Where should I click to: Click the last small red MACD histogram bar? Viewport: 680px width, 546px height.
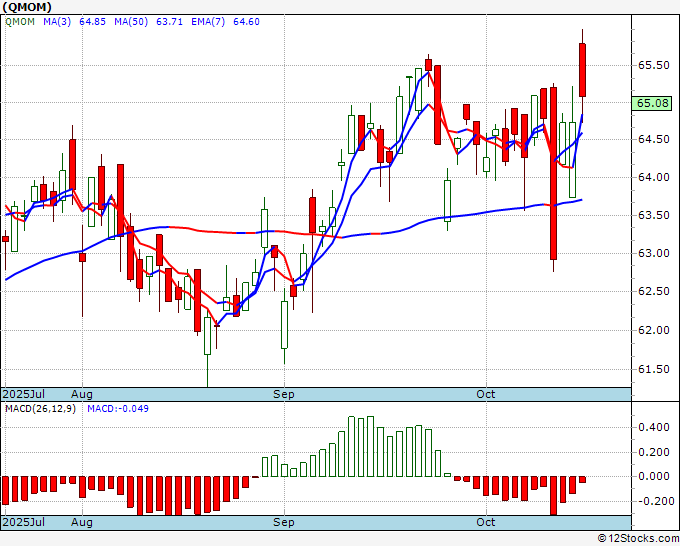[582, 480]
